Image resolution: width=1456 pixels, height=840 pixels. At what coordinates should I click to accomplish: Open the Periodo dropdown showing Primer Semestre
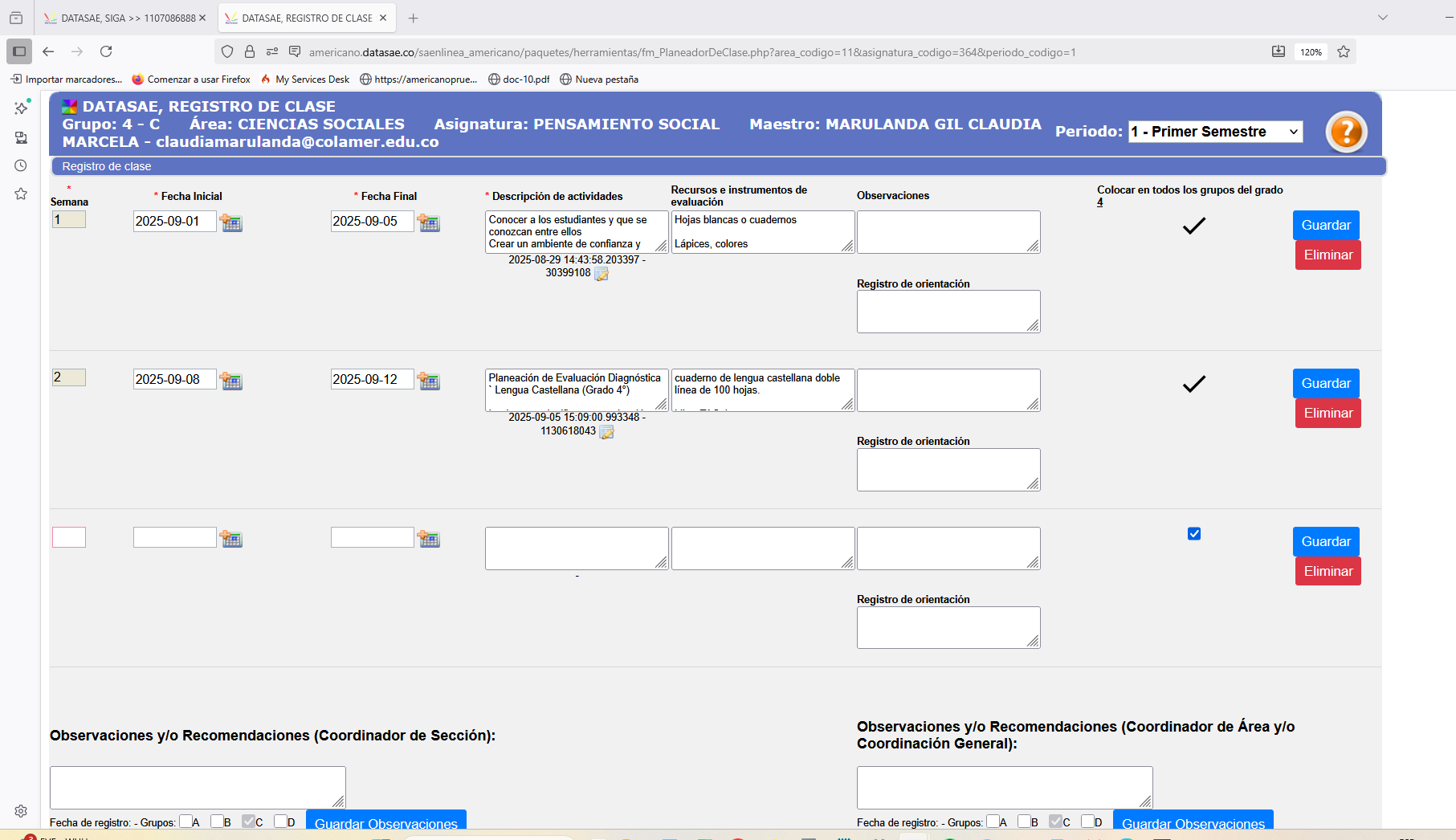point(1214,132)
